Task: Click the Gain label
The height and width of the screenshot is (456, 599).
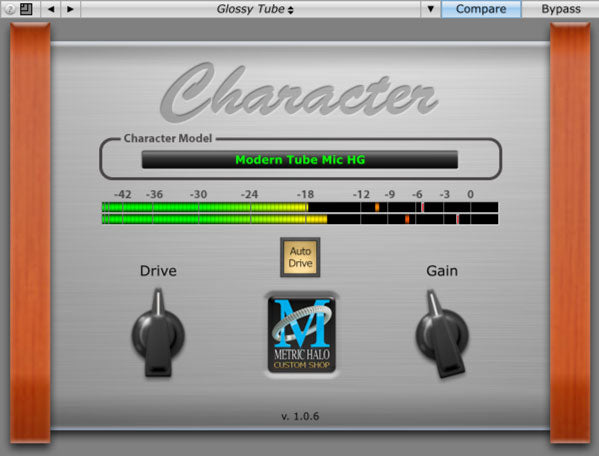Action: point(442,271)
